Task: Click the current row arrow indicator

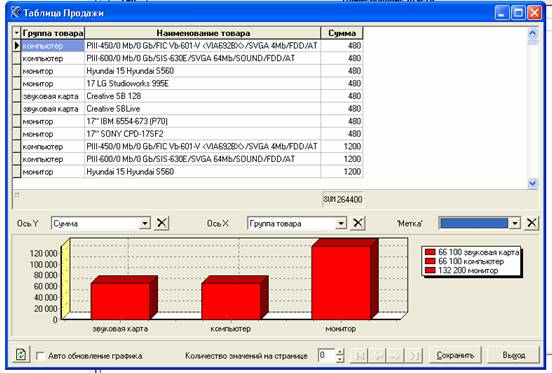Action: (x=17, y=45)
